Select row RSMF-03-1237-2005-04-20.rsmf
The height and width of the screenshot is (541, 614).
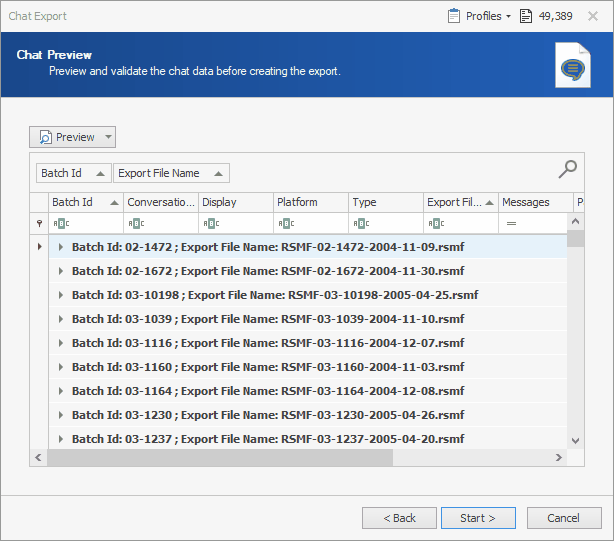coord(308,439)
